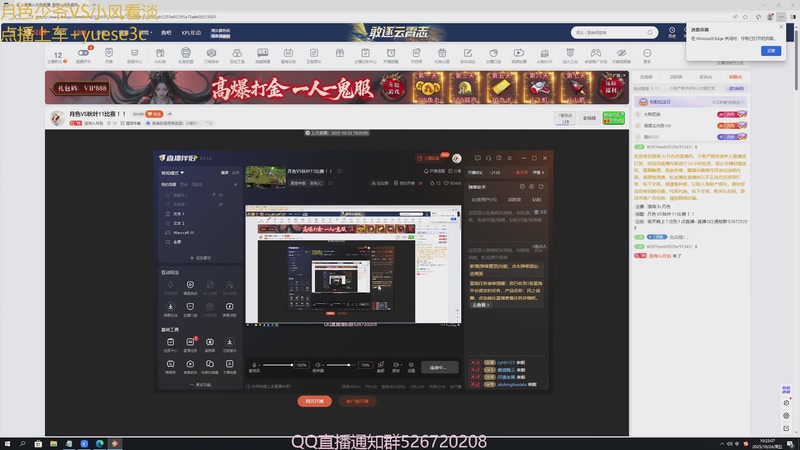Open the KPL menu item in header
800x450 pixels.
[191, 33]
